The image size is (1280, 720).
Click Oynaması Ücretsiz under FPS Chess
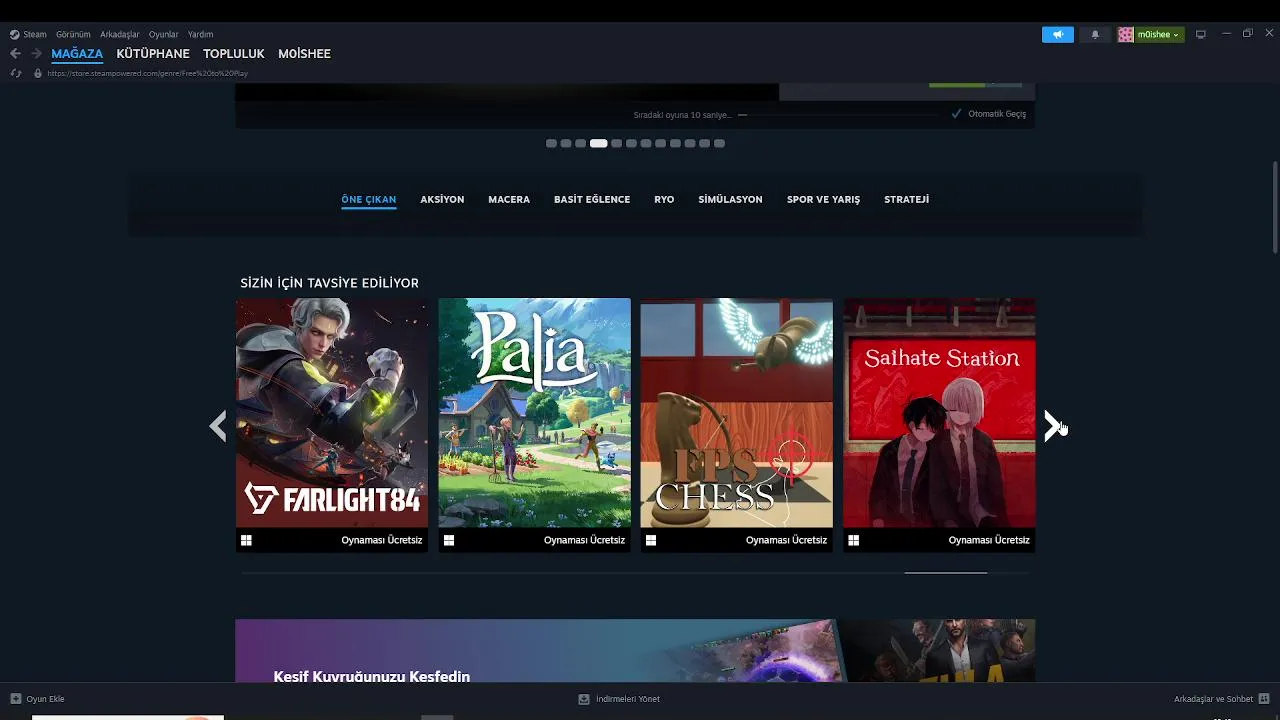point(786,540)
